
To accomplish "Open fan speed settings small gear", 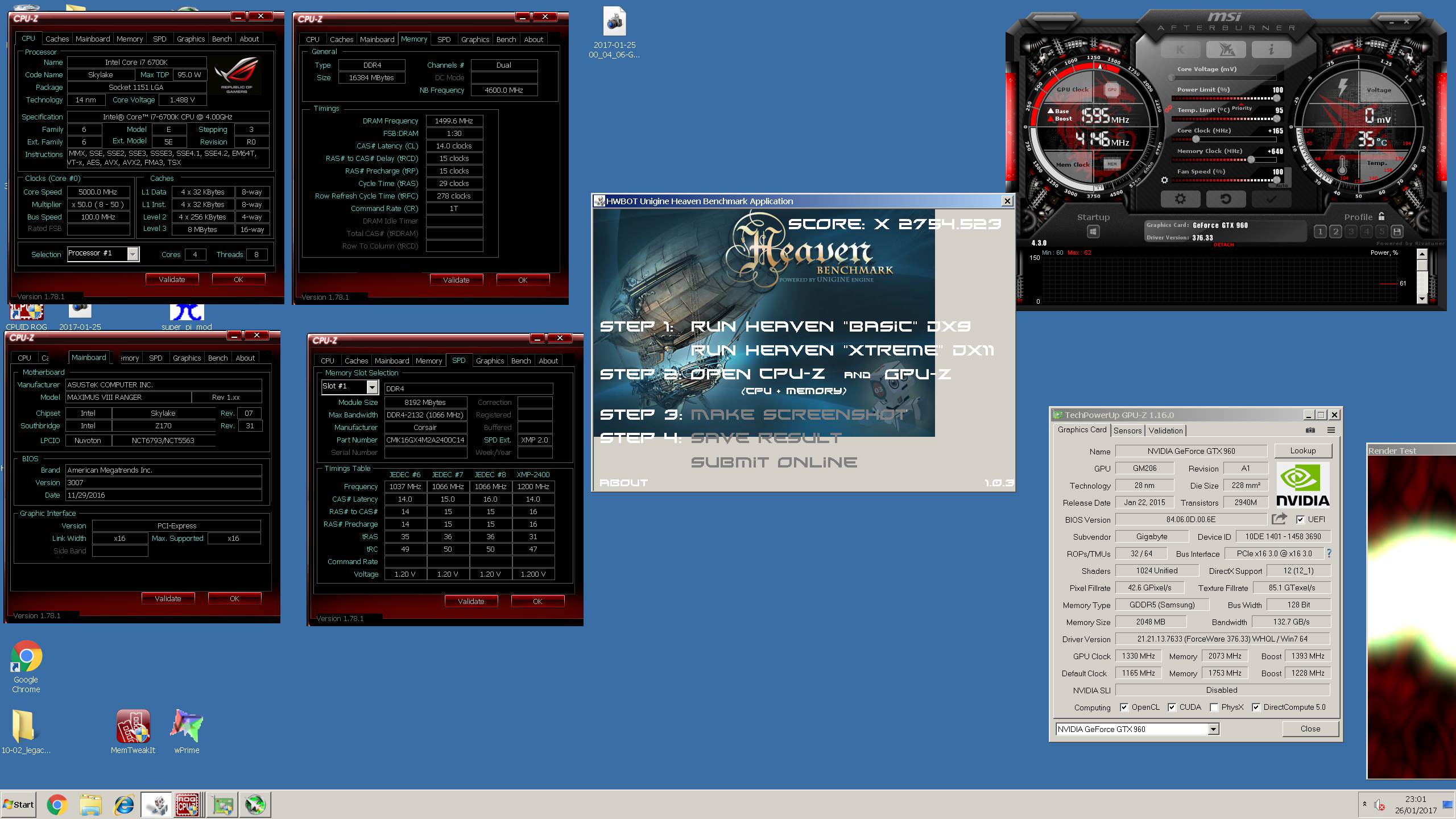I will pyautogui.click(x=1165, y=180).
